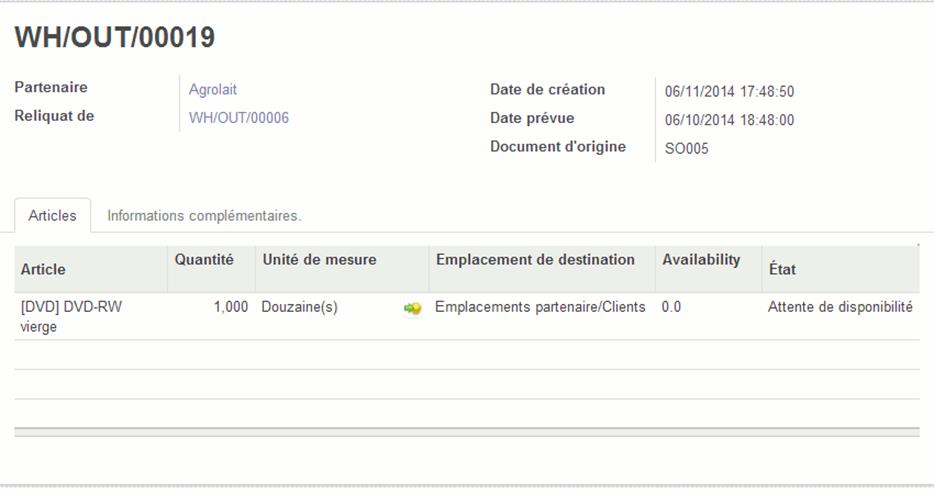Click the 0.0 availability value
Image resolution: width=934 pixels, height=494 pixels.
pos(671,307)
